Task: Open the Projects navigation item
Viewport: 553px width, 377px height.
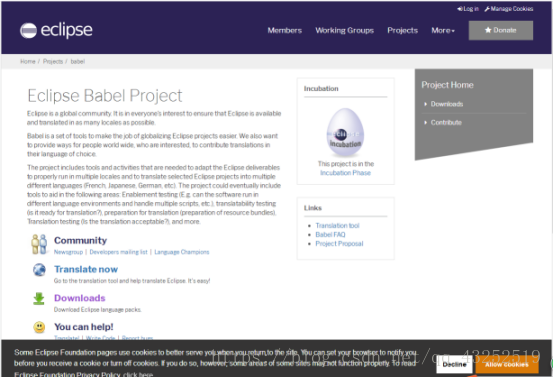Action: (402, 30)
